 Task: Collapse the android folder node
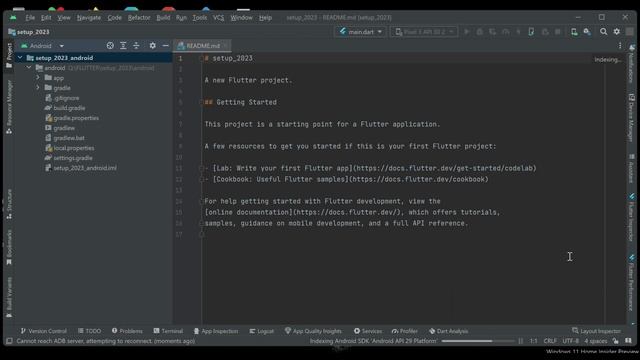pyautogui.click(x=29, y=68)
